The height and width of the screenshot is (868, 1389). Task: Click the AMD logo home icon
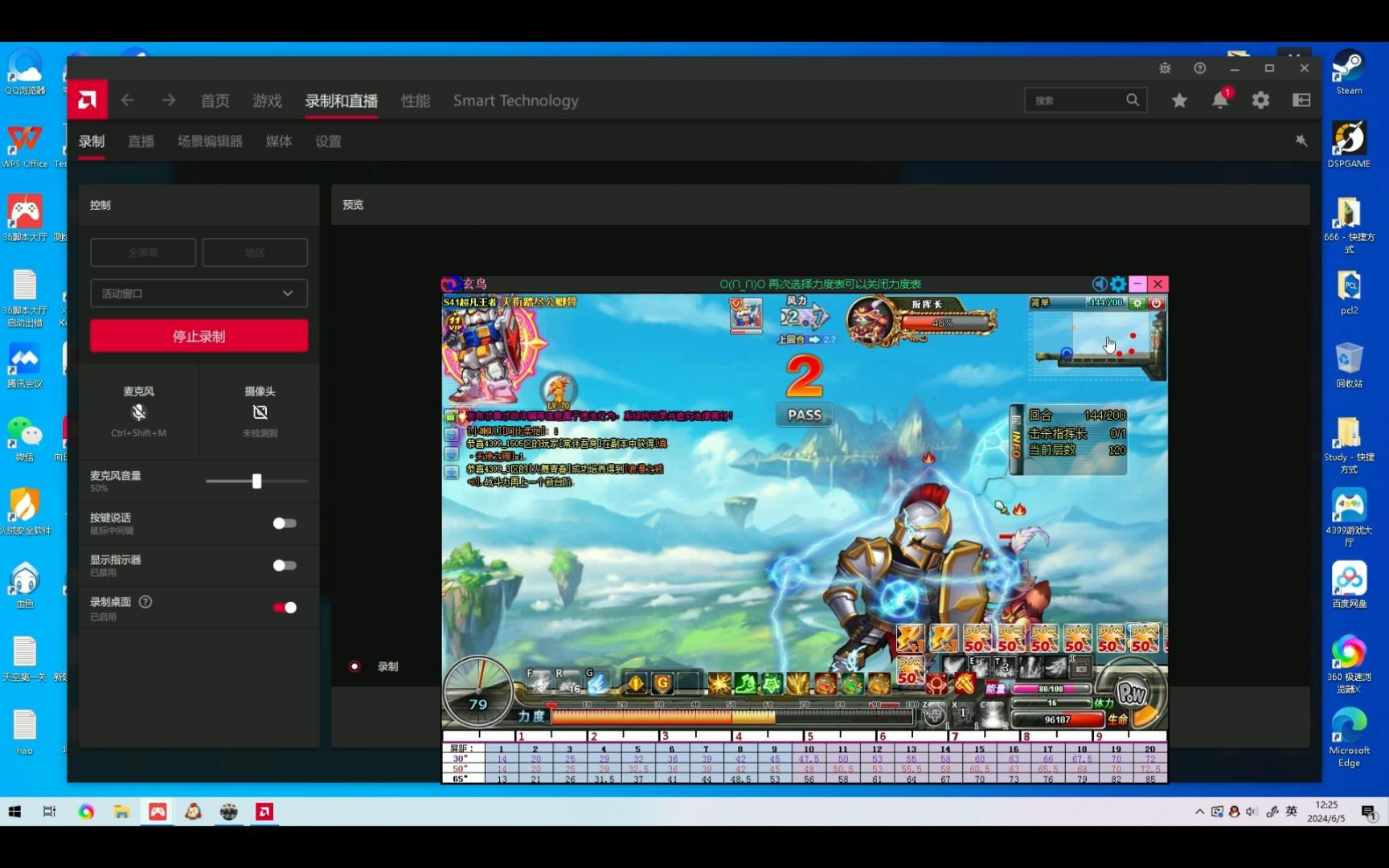click(88, 100)
